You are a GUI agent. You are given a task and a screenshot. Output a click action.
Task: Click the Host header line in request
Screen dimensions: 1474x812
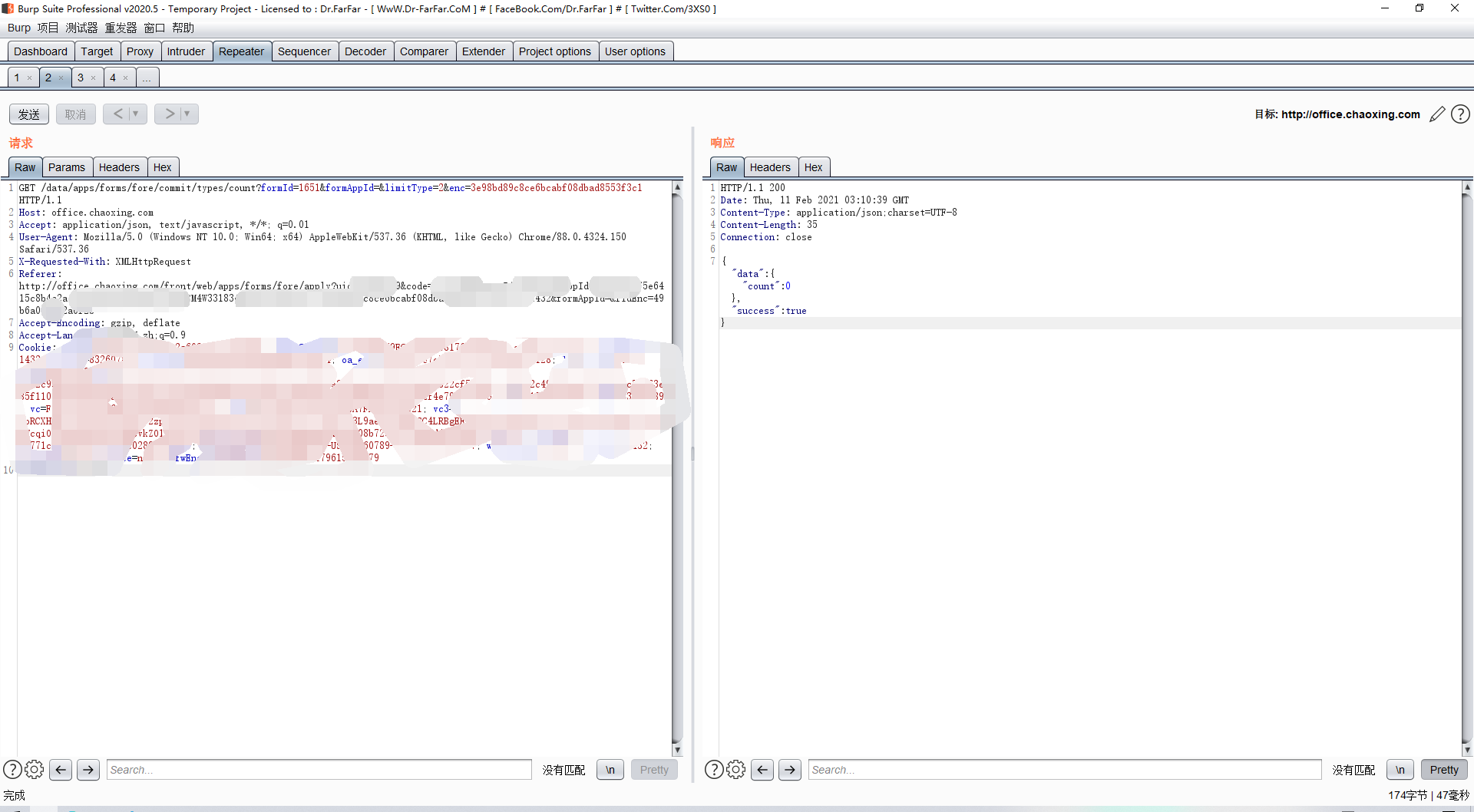click(86, 213)
